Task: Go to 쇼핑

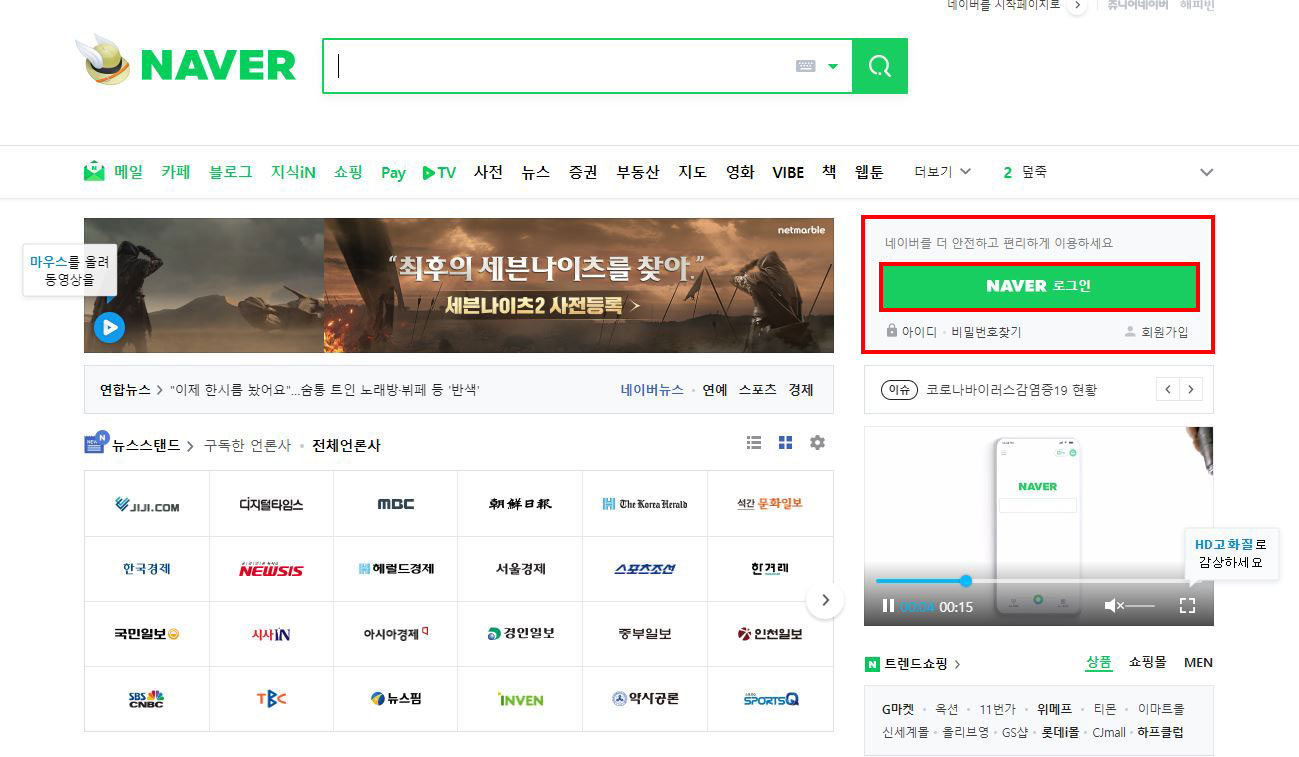Action: [x=348, y=172]
